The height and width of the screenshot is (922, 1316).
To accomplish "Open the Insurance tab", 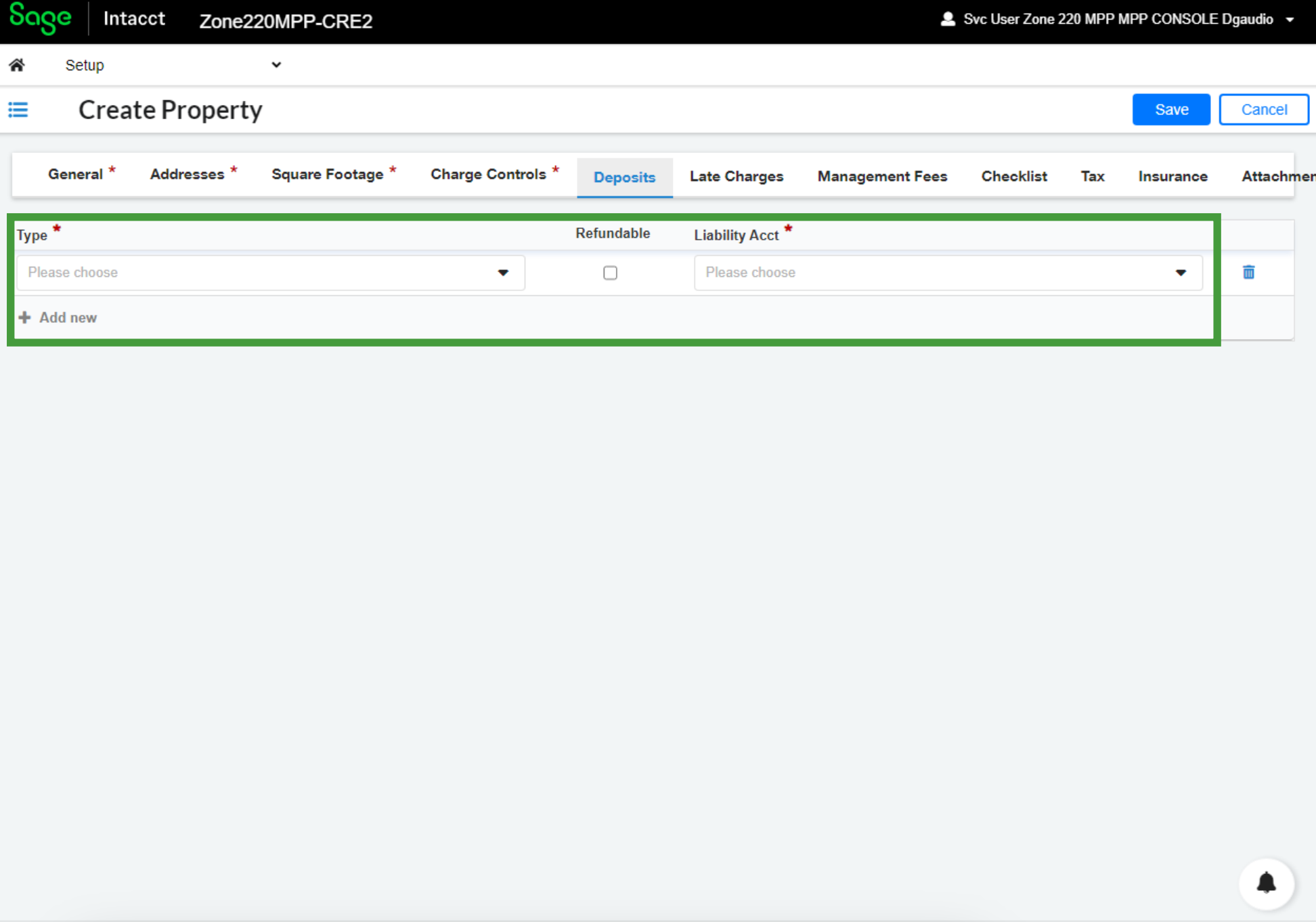I will 1172,177.
